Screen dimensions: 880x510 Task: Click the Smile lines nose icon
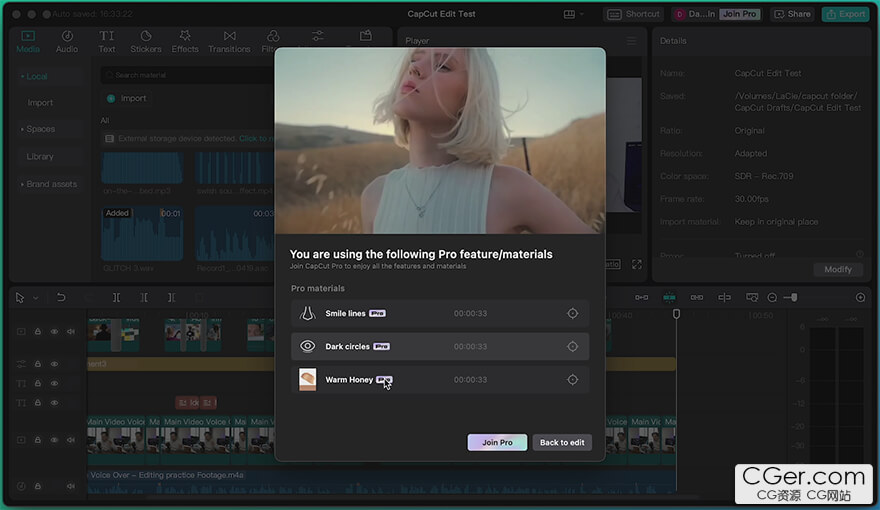pyautogui.click(x=307, y=314)
